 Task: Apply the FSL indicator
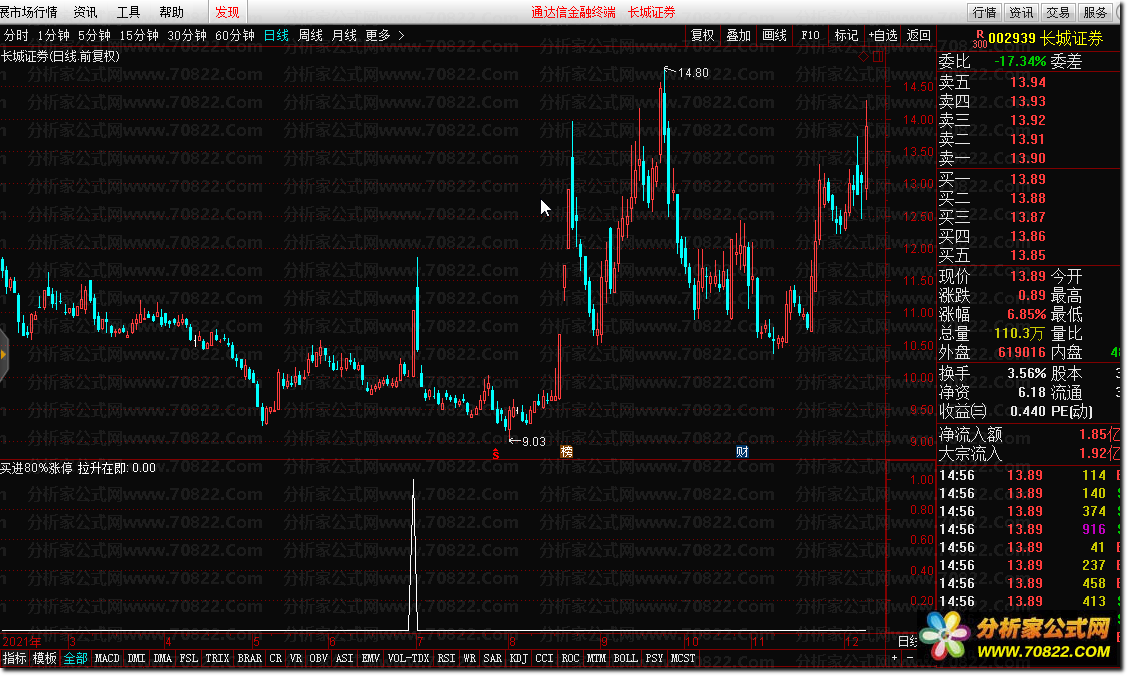tap(189, 658)
